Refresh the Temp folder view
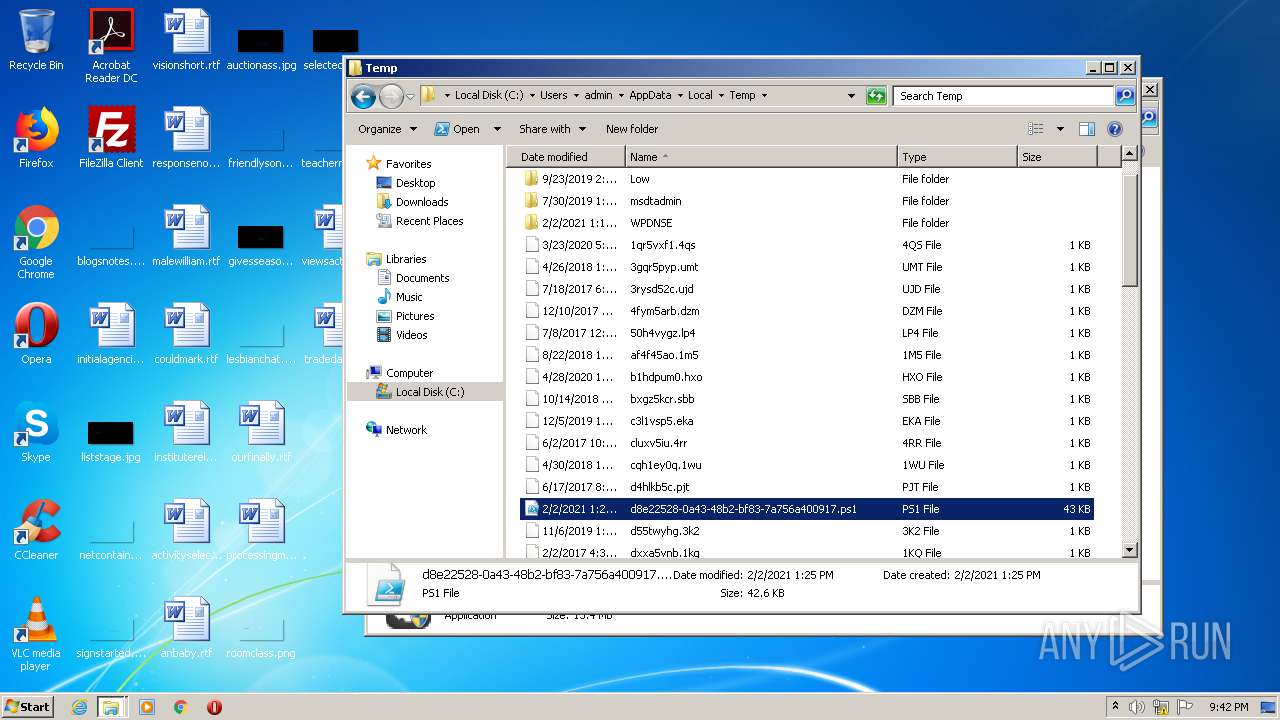 pyautogui.click(x=876, y=96)
